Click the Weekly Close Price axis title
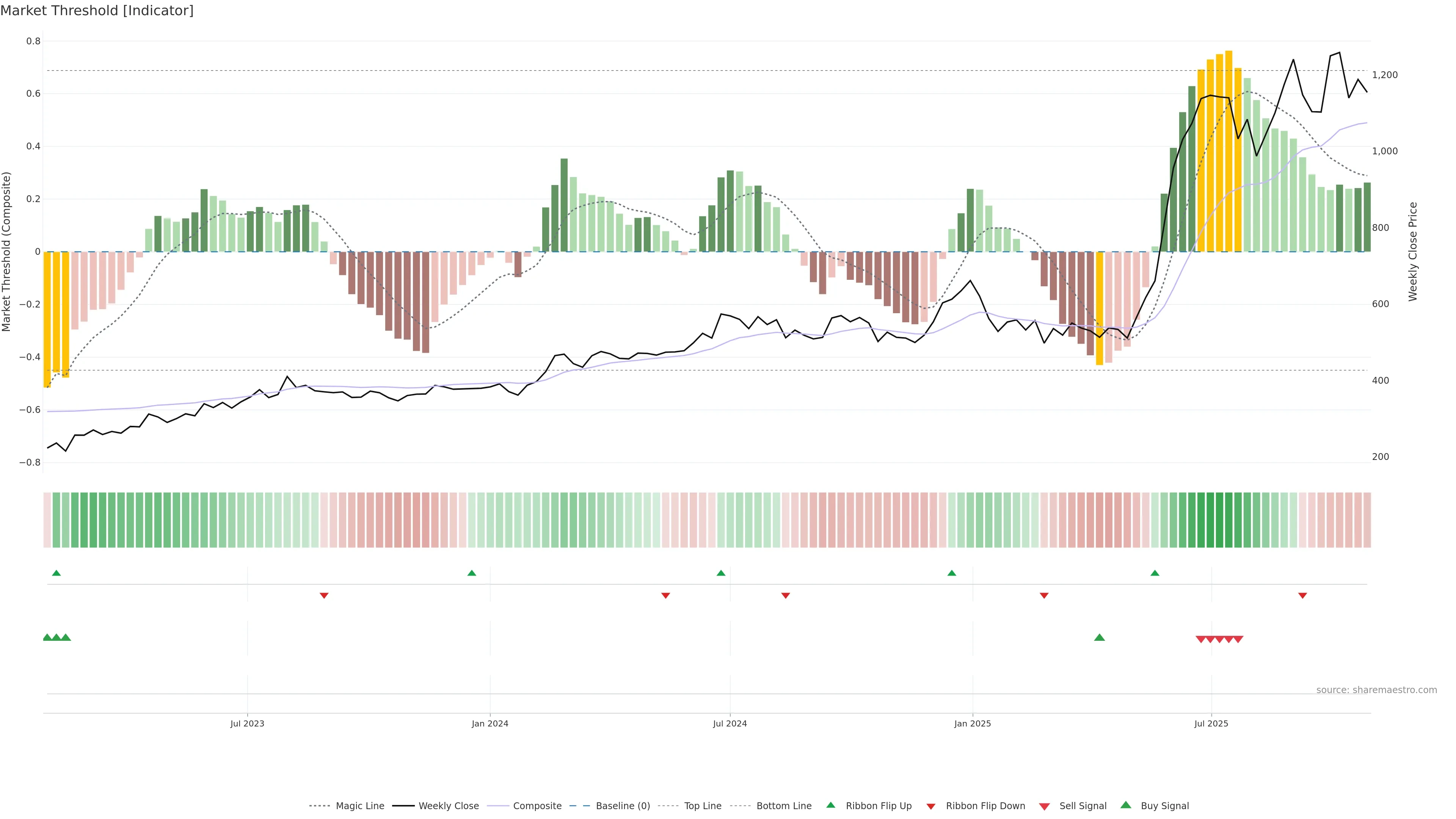The width and height of the screenshot is (1456, 819). (1412, 251)
